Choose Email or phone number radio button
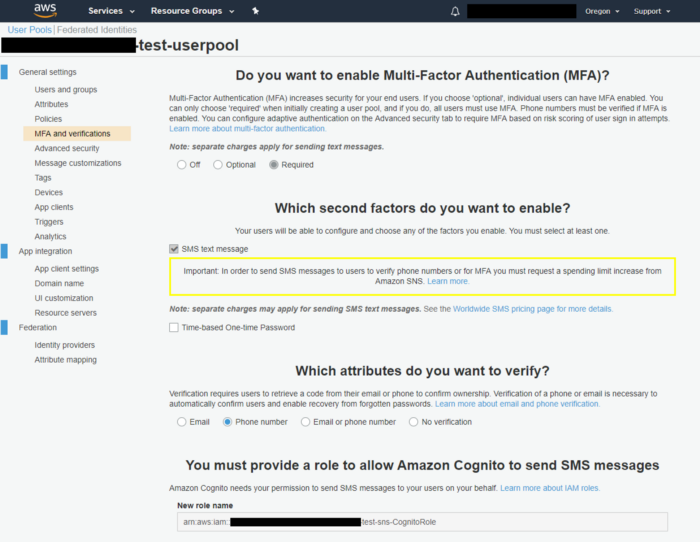 305,422
